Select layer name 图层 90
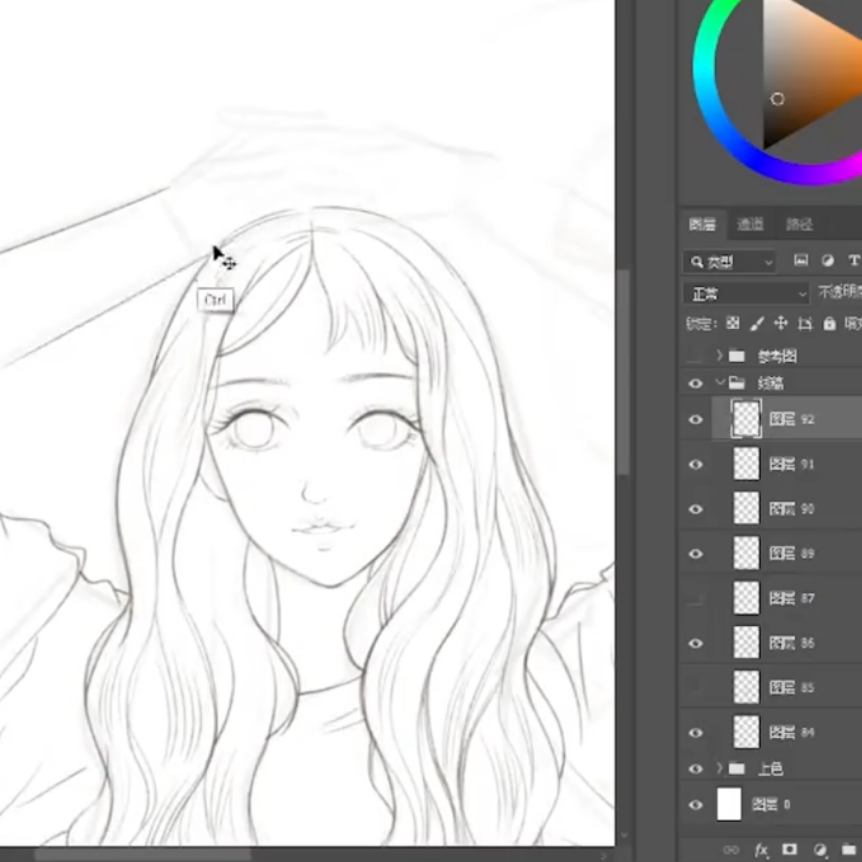Viewport: 862px width, 862px height. click(792, 509)
